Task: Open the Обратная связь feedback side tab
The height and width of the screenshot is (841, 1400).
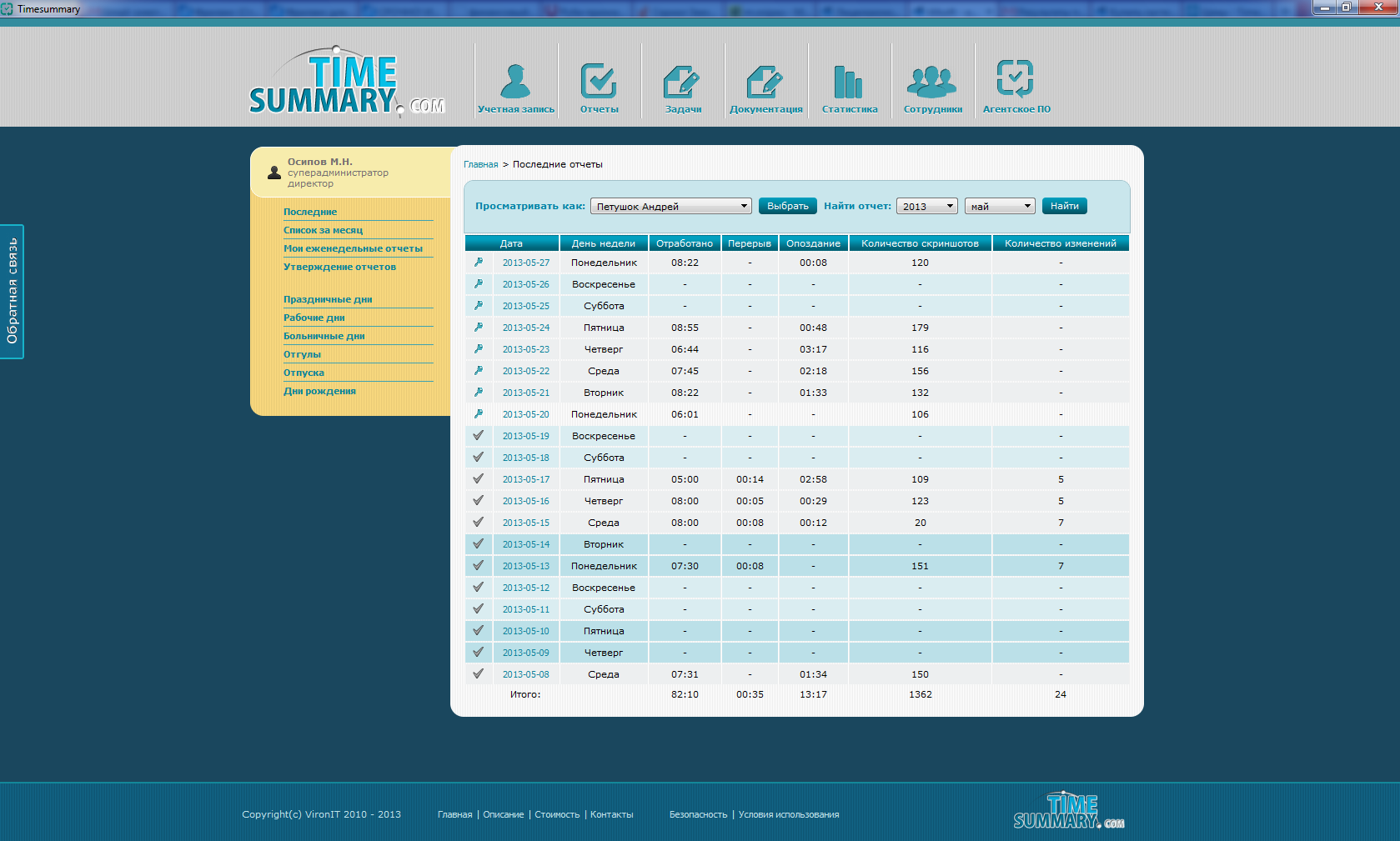Action: tap(12, 291)
